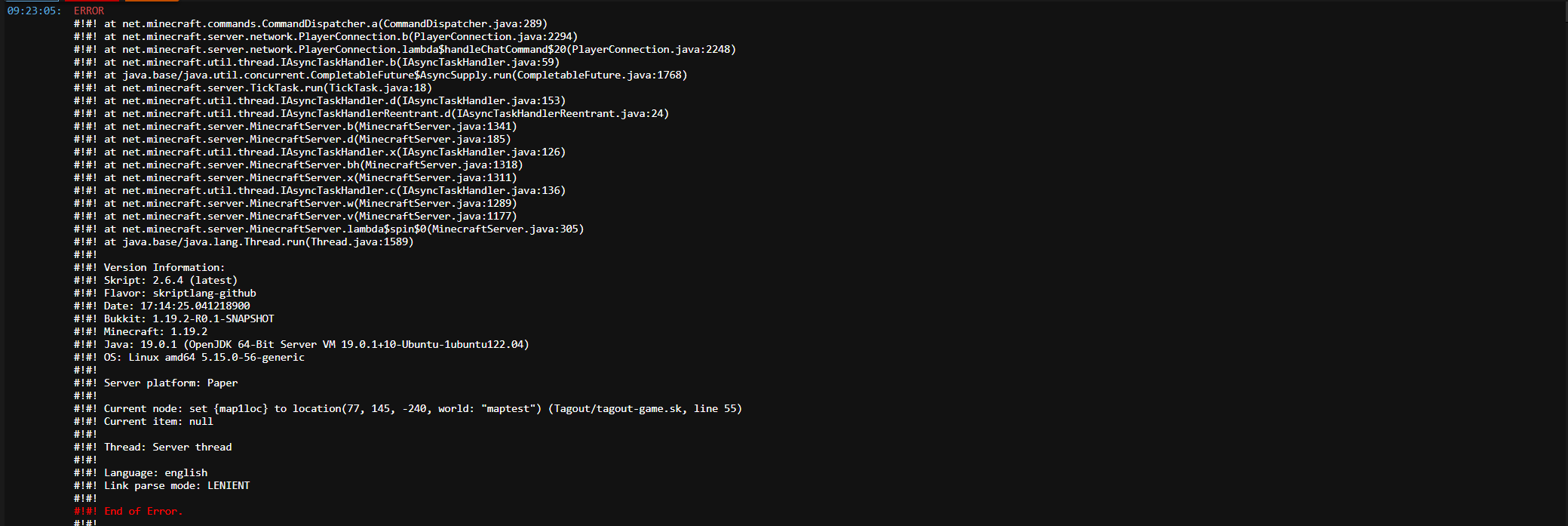Click the PlayerConnection.java:2294 stack trace line

coord(326,36)
